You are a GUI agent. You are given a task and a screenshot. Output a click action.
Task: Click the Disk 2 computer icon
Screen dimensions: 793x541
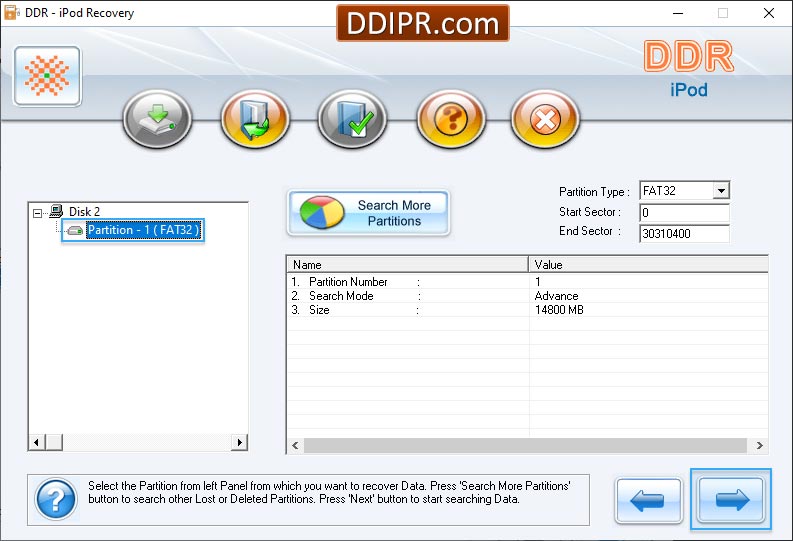click(56, 211)
